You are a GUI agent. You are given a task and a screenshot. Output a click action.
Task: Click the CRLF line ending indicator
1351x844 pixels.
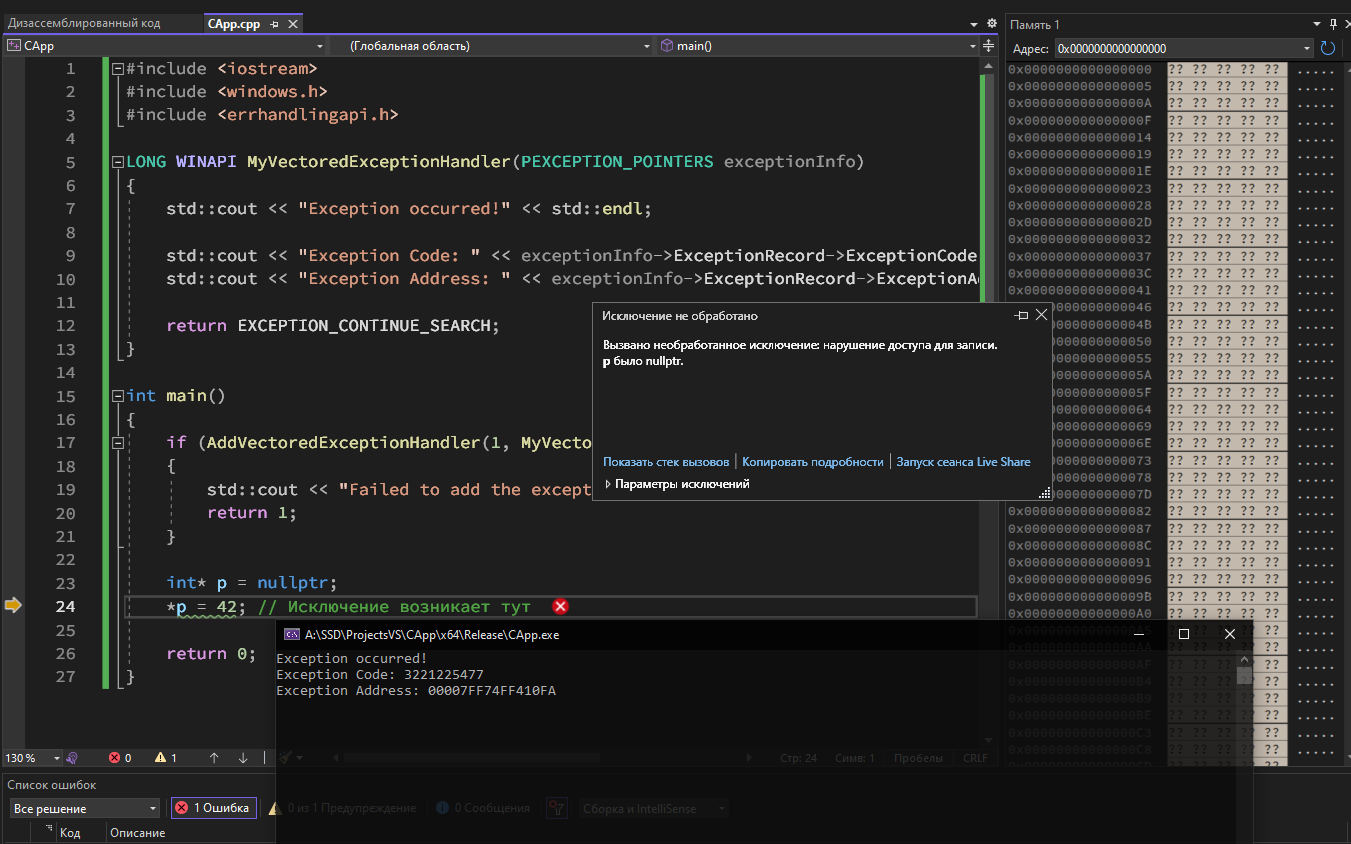click(975, 758)
